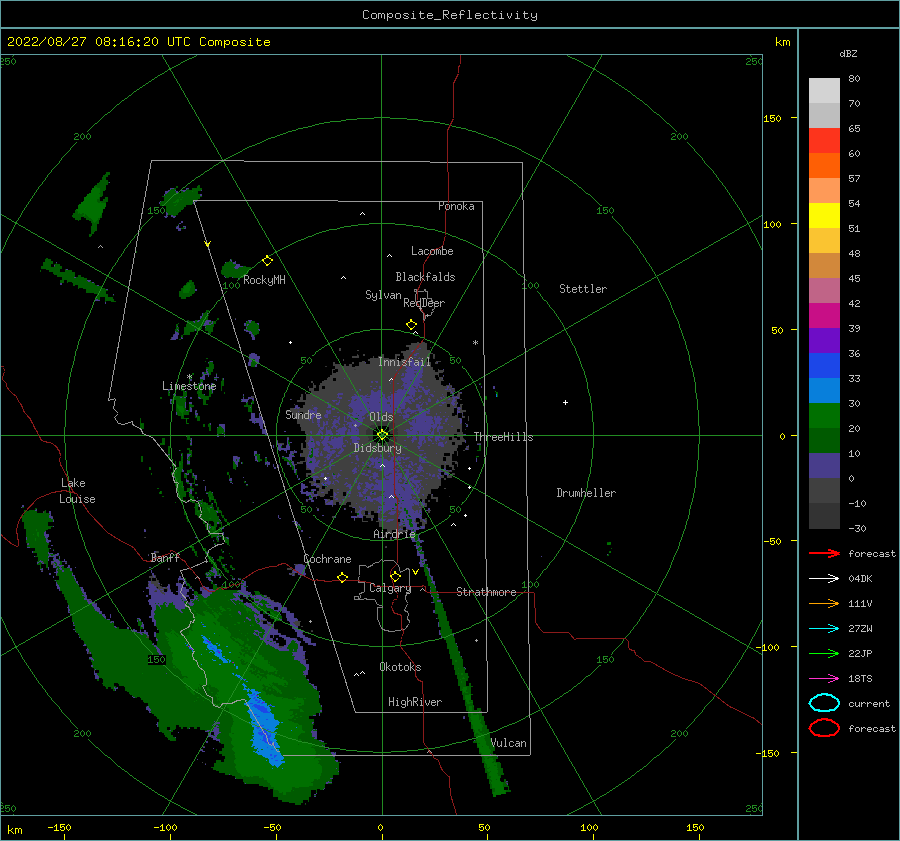Select the bright green 30–20 dBZ swatch
Image resolution: width=900 pixels, height=841 pixels.
824,415
